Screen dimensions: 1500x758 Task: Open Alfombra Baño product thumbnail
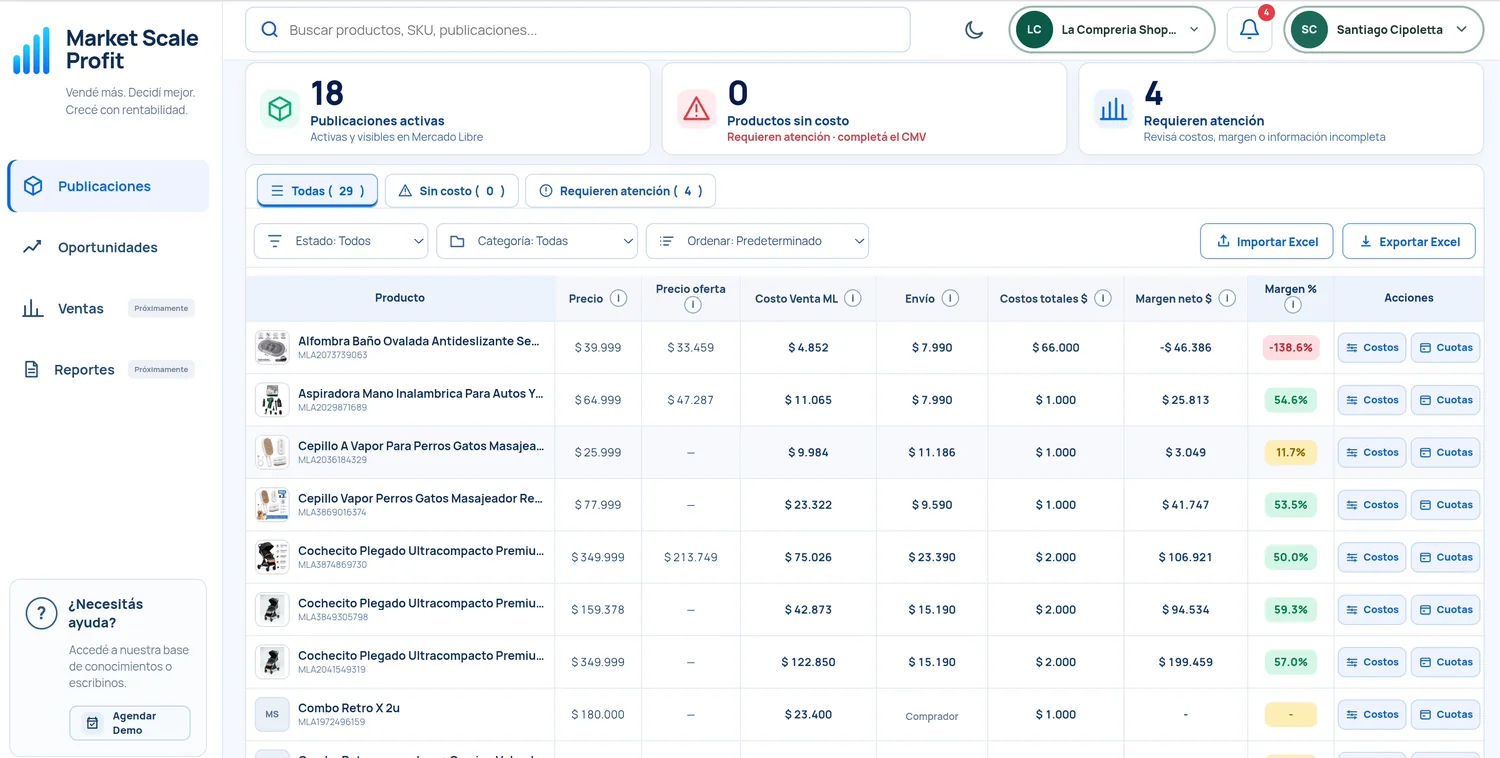point(272,348)
